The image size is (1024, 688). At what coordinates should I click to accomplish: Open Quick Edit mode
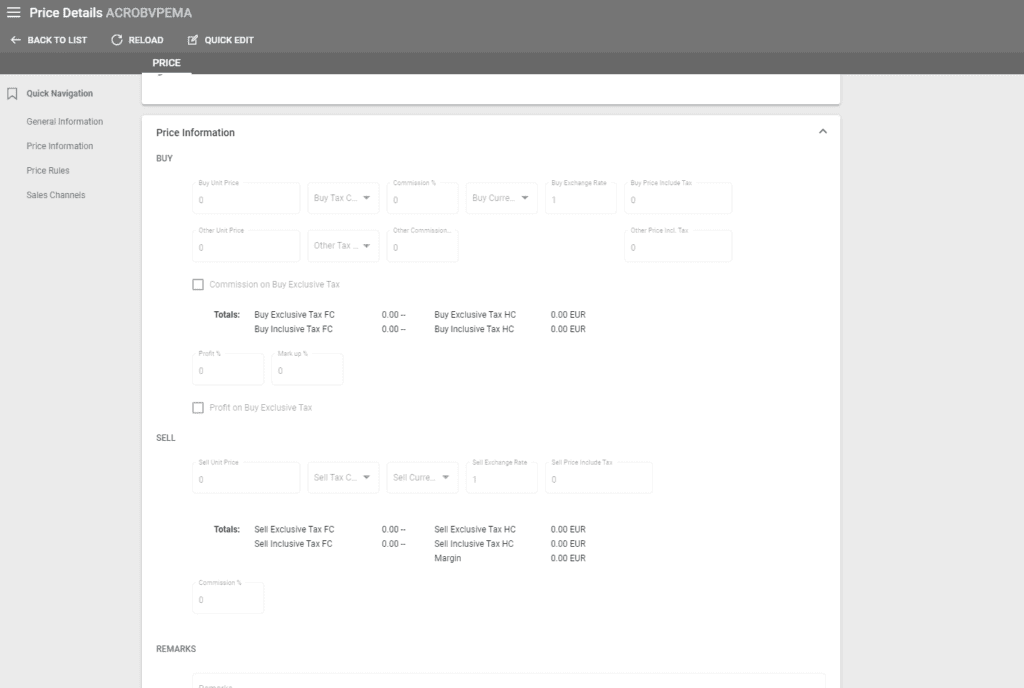pyautogui.click(x=221, y=40)
